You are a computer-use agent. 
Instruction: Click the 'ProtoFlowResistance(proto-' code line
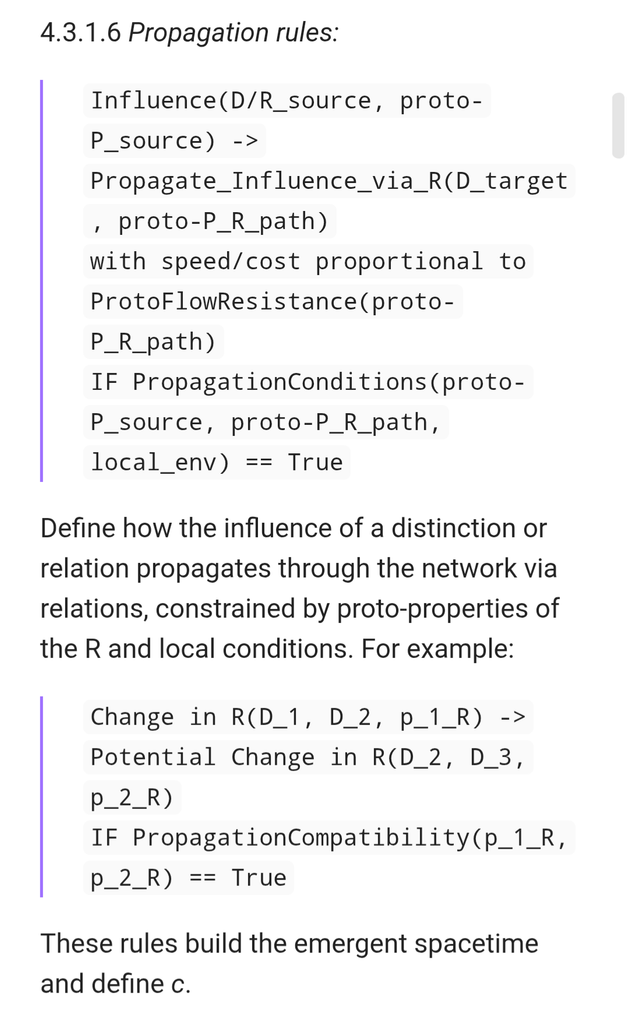pos(273,302)
